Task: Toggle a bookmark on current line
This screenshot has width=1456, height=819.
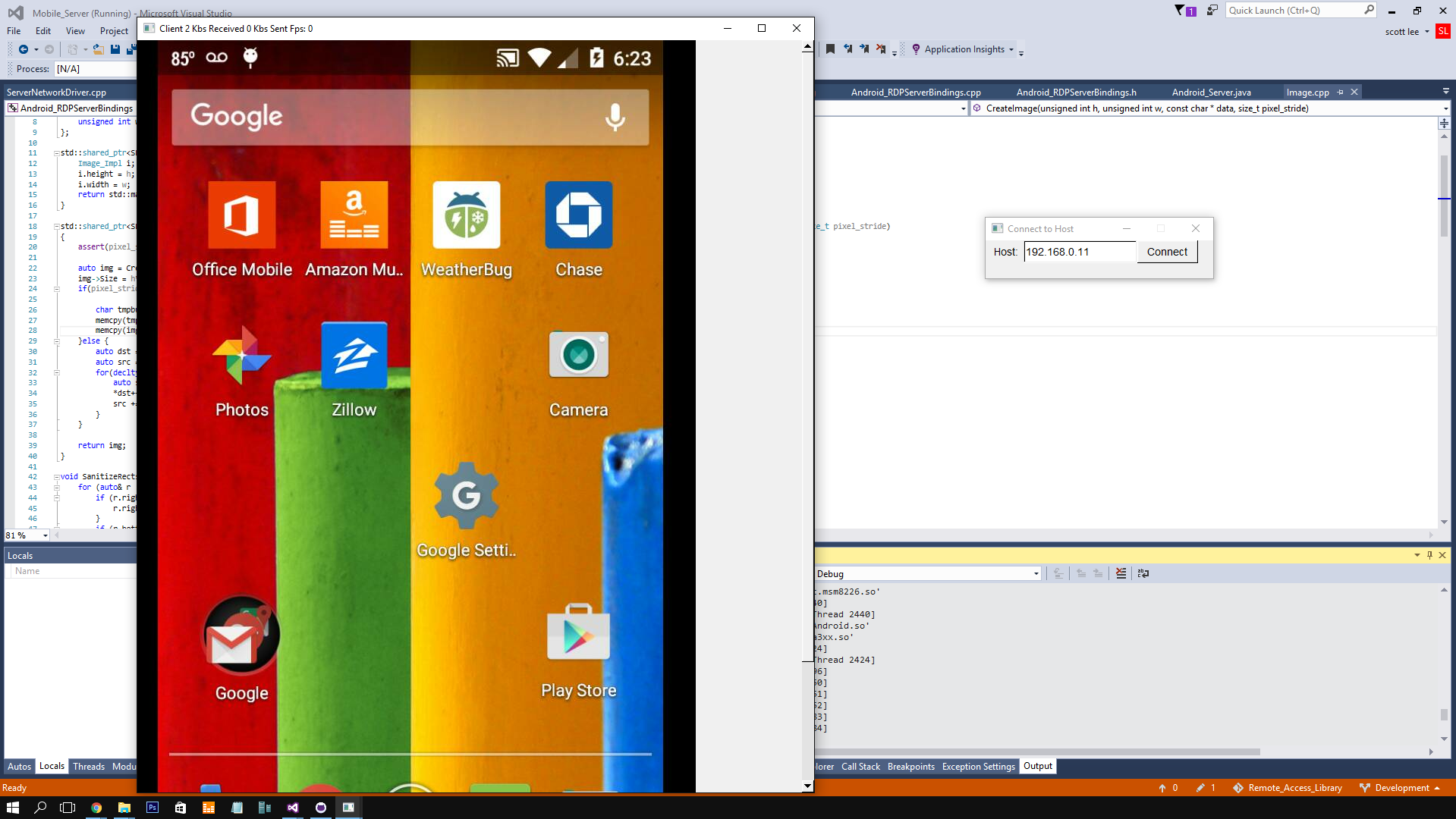Action: [x=830, y=49]
